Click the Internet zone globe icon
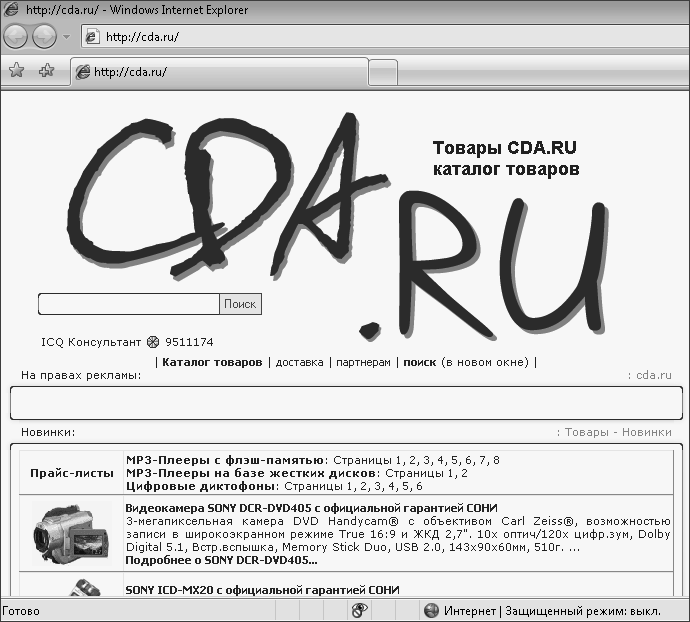This screenshot has height=622, width=690. pyautogui.click(x=431, y=610)
